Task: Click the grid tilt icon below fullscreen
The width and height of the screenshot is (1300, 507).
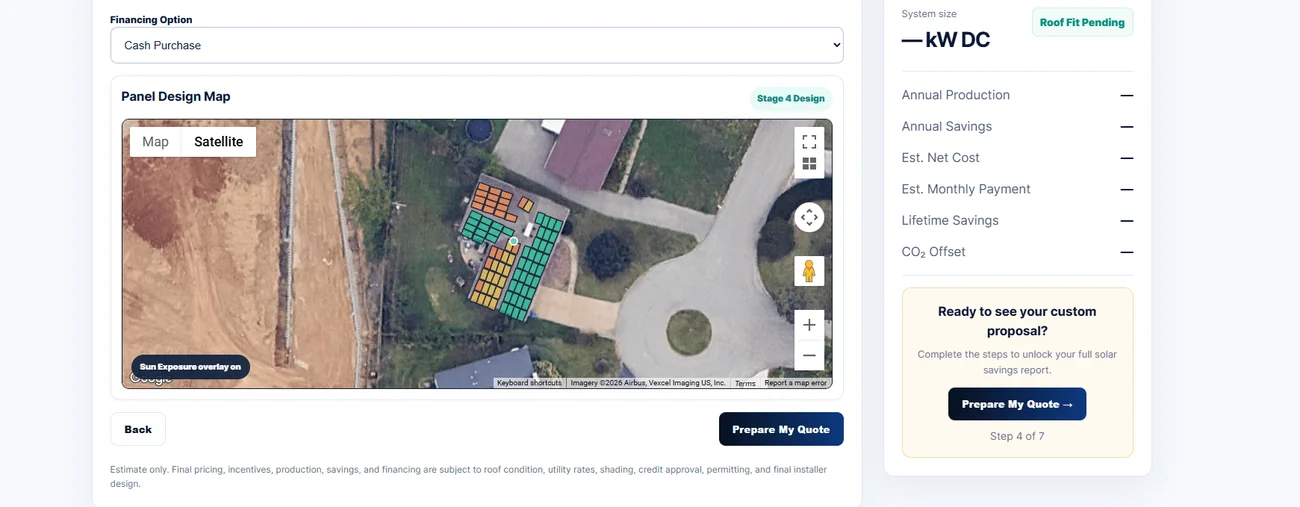Action: (809, 165)
